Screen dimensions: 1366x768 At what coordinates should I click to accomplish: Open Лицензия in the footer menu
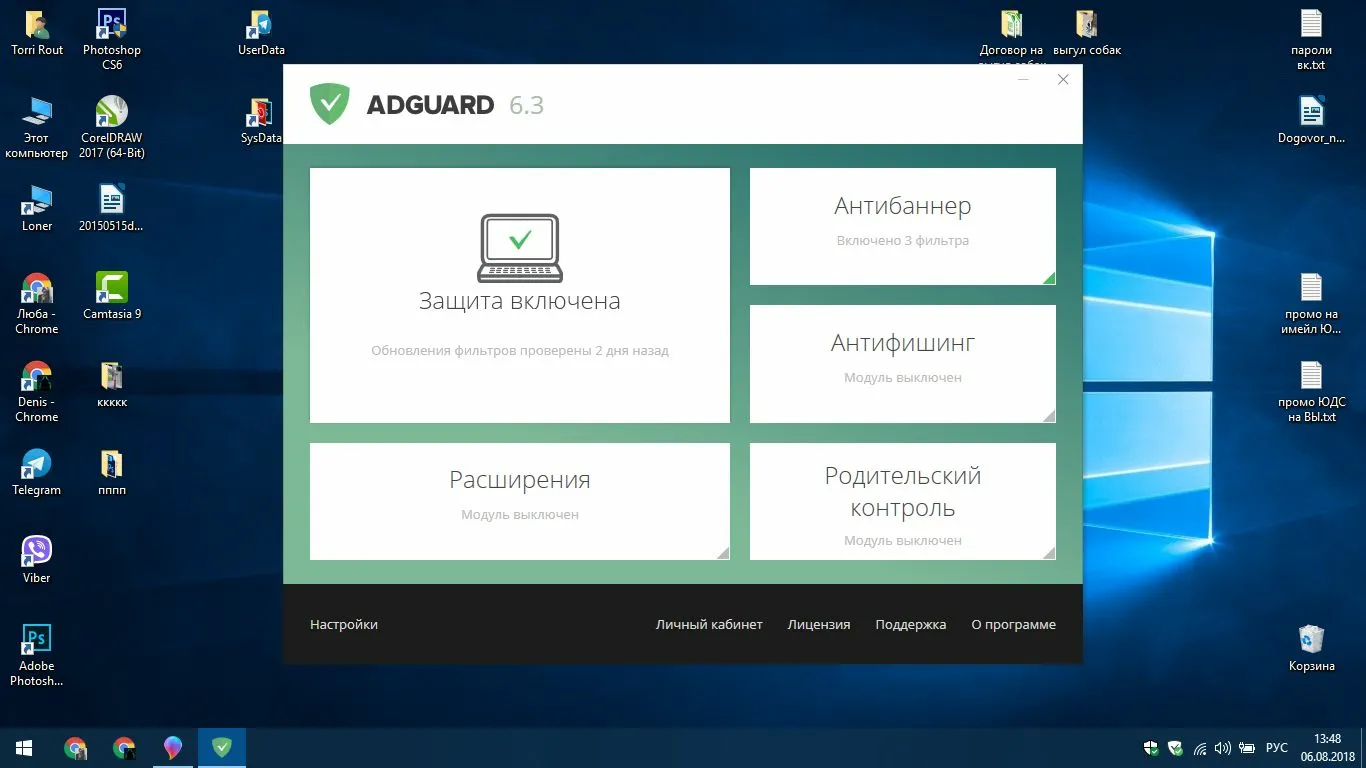(819, 624)
